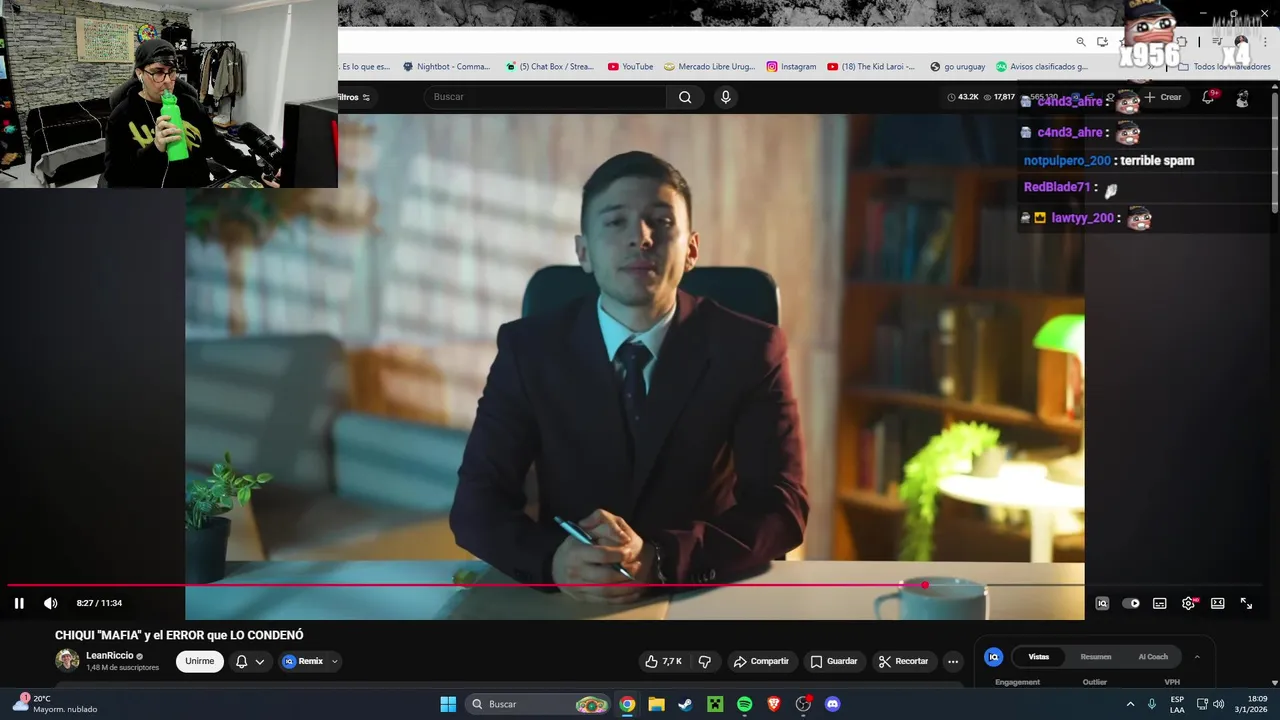Show hidden system tray icons

[1130, 704]
